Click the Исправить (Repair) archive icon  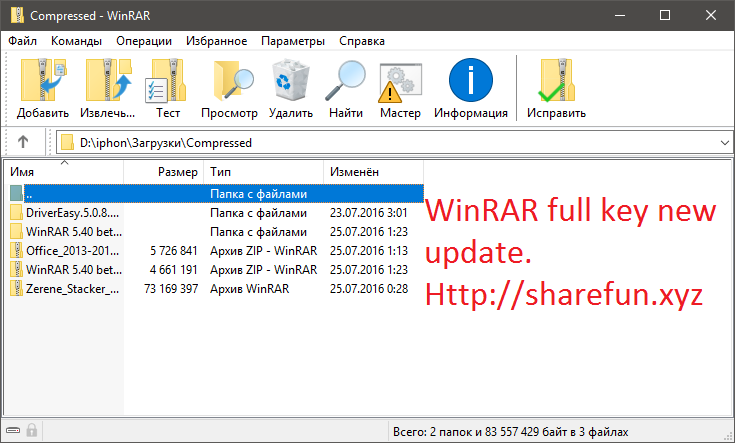[556, 80]
